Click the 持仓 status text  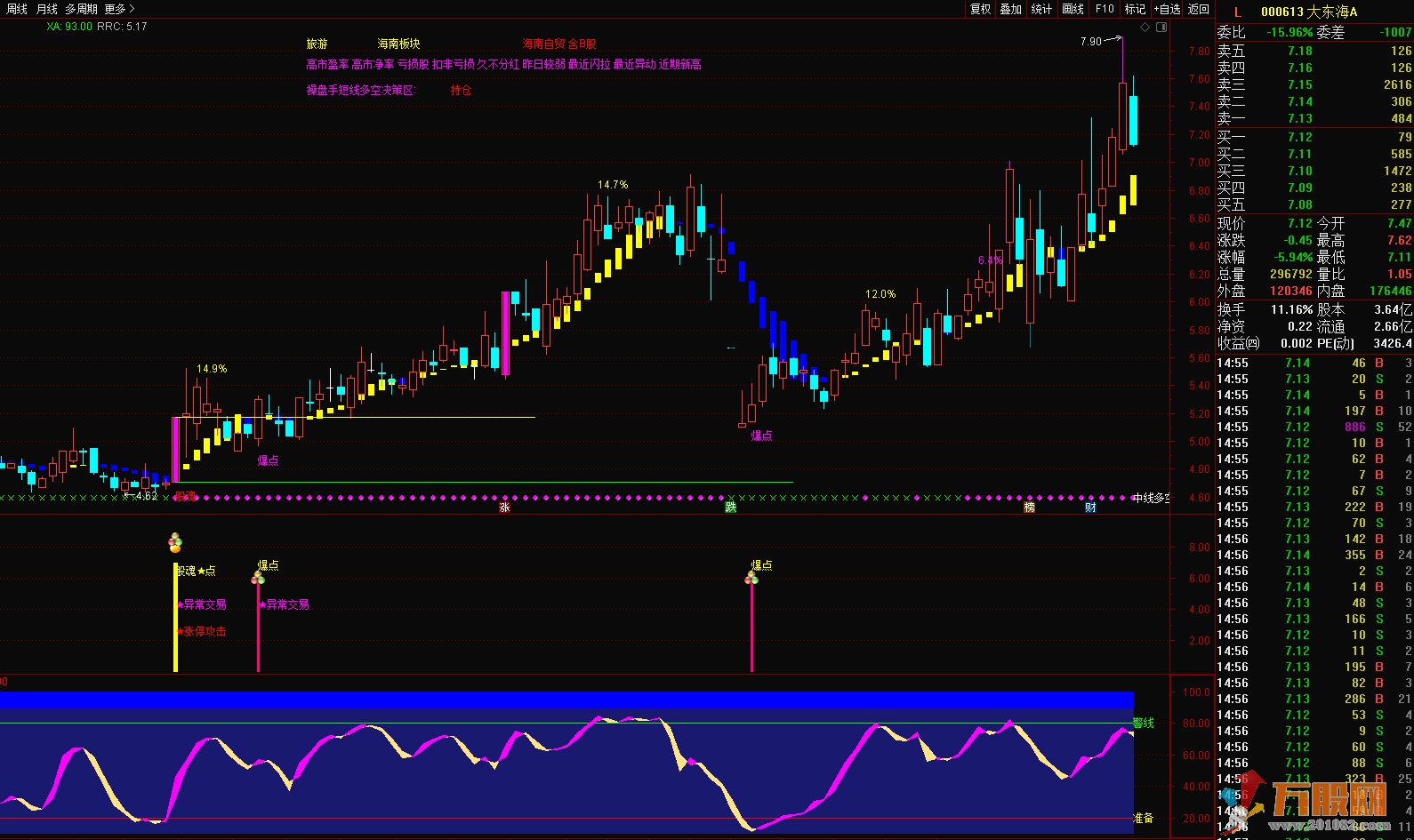tap(461, 91)
